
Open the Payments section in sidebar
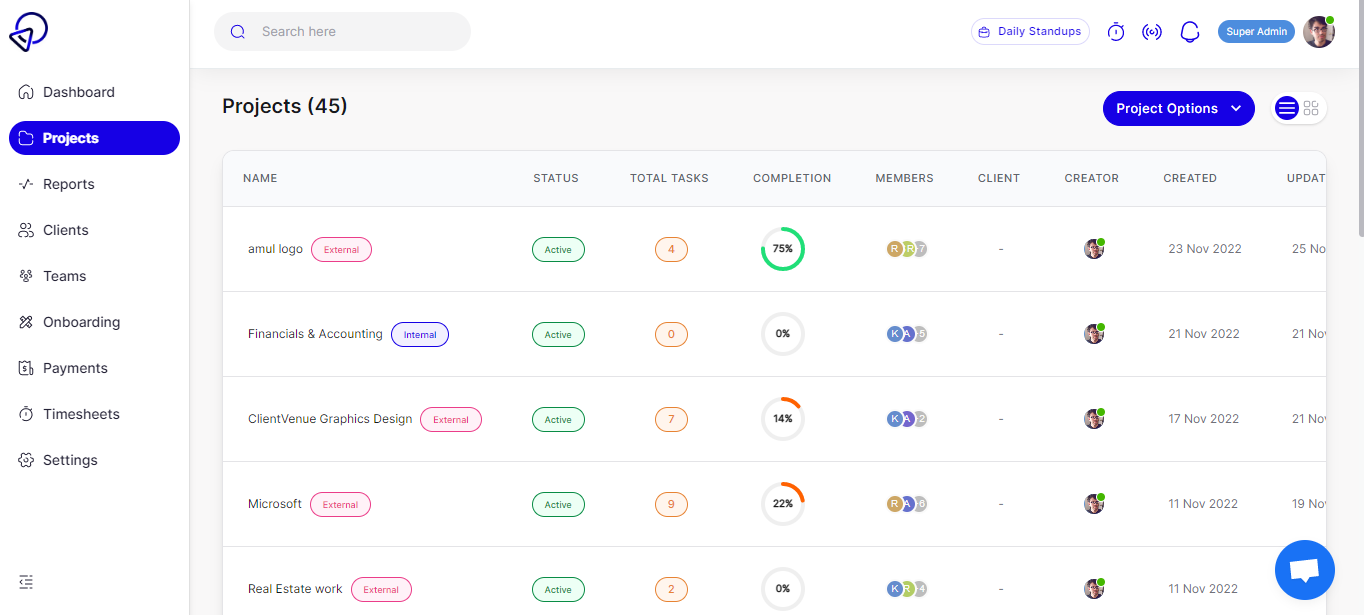pyautogui.click(x=75, y=367)
